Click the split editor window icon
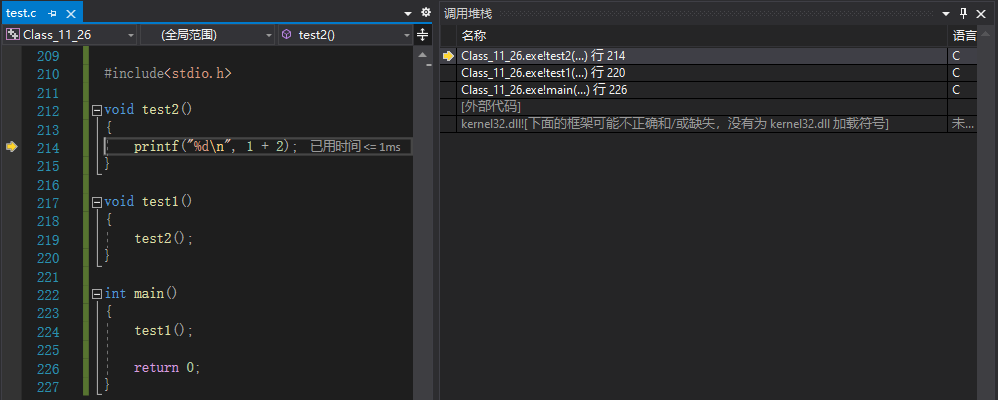Viewport: 998px width, 400px height. [x=423, y=35]
